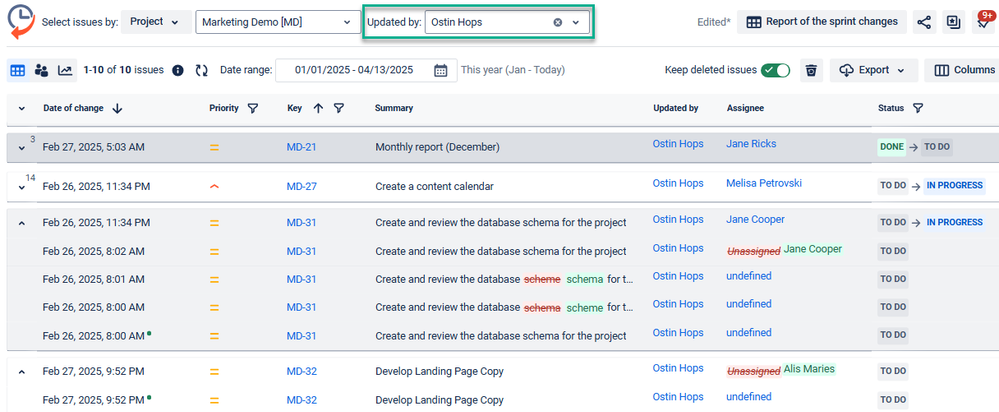Open the Export dropdown

[x=873, y=70]
